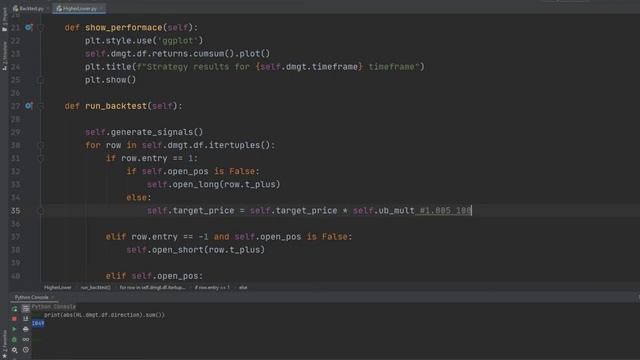Click "plt.style.use('ggplot')" line

144,41
